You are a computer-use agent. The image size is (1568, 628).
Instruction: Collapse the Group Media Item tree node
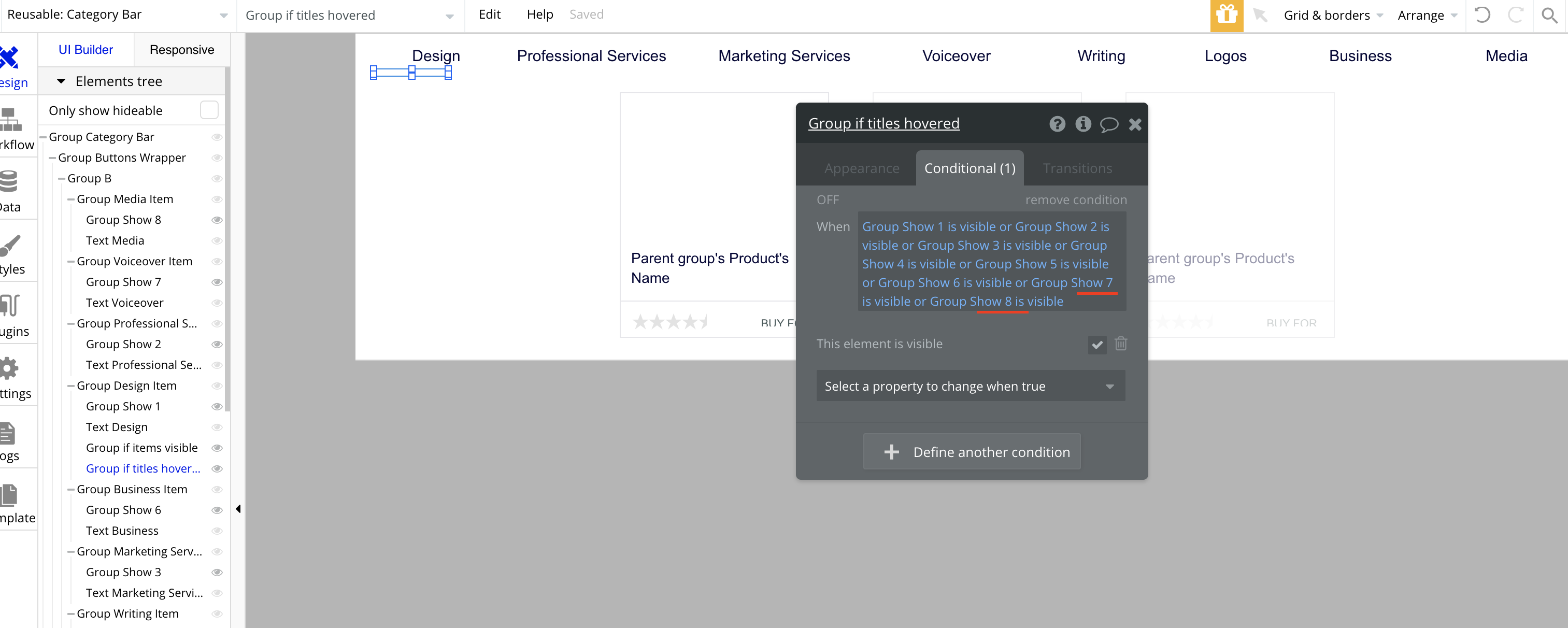pos(71,199)
